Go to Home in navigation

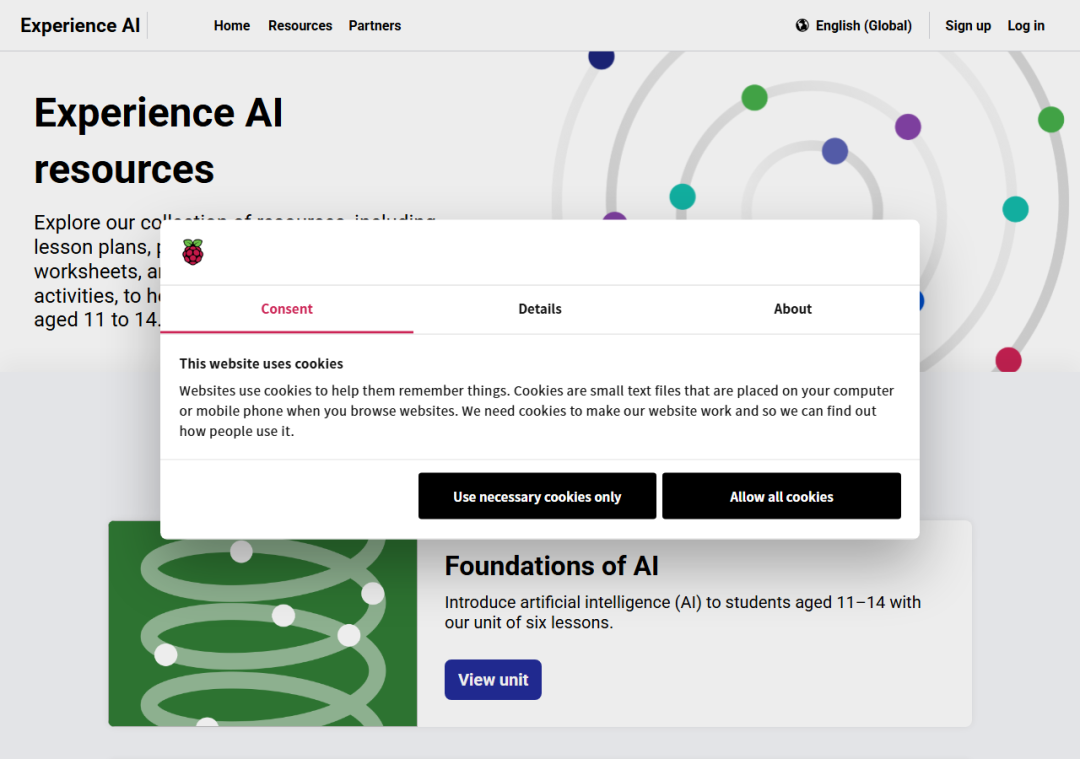tap(231, 25)
